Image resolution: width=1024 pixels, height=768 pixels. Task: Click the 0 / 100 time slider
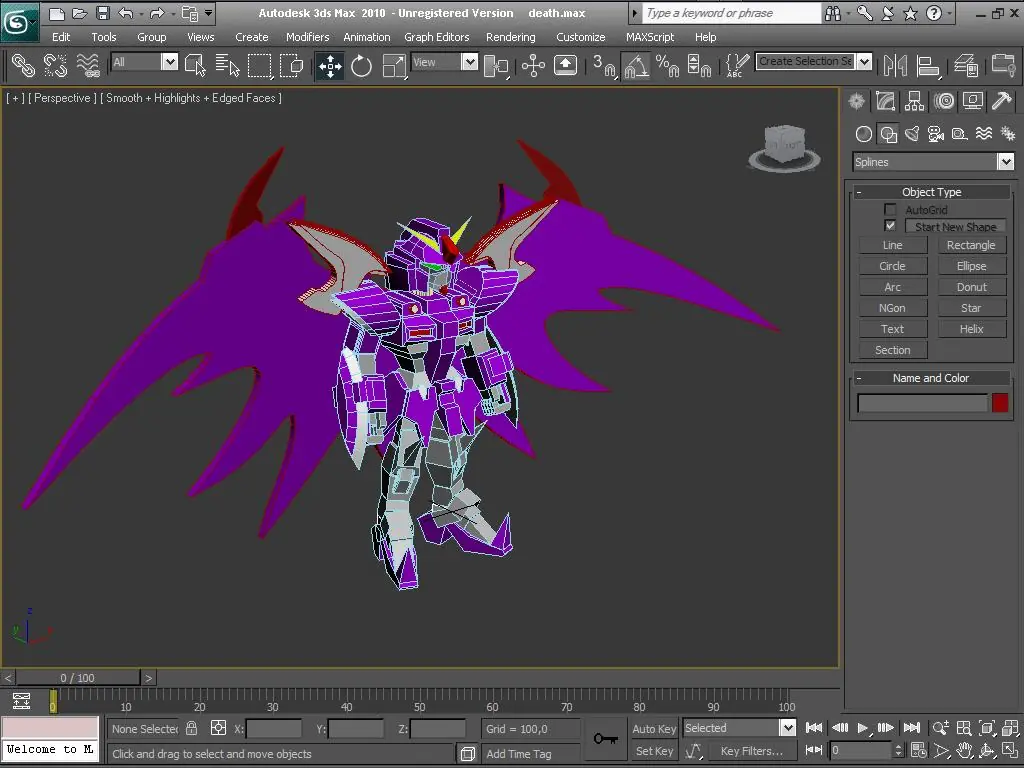point(77,678)
